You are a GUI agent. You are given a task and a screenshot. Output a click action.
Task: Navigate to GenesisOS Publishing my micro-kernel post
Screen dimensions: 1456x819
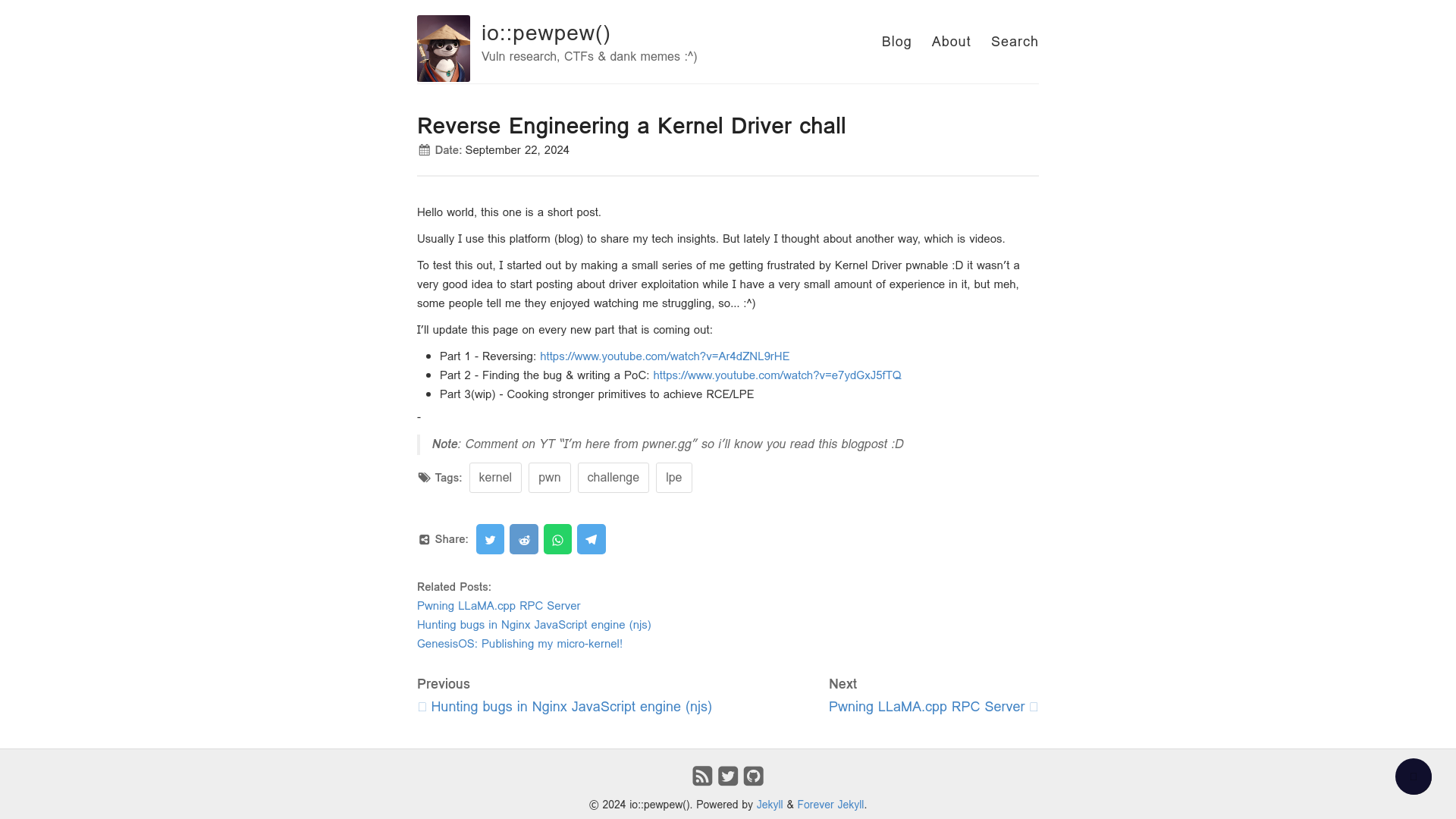pos(519,644)
